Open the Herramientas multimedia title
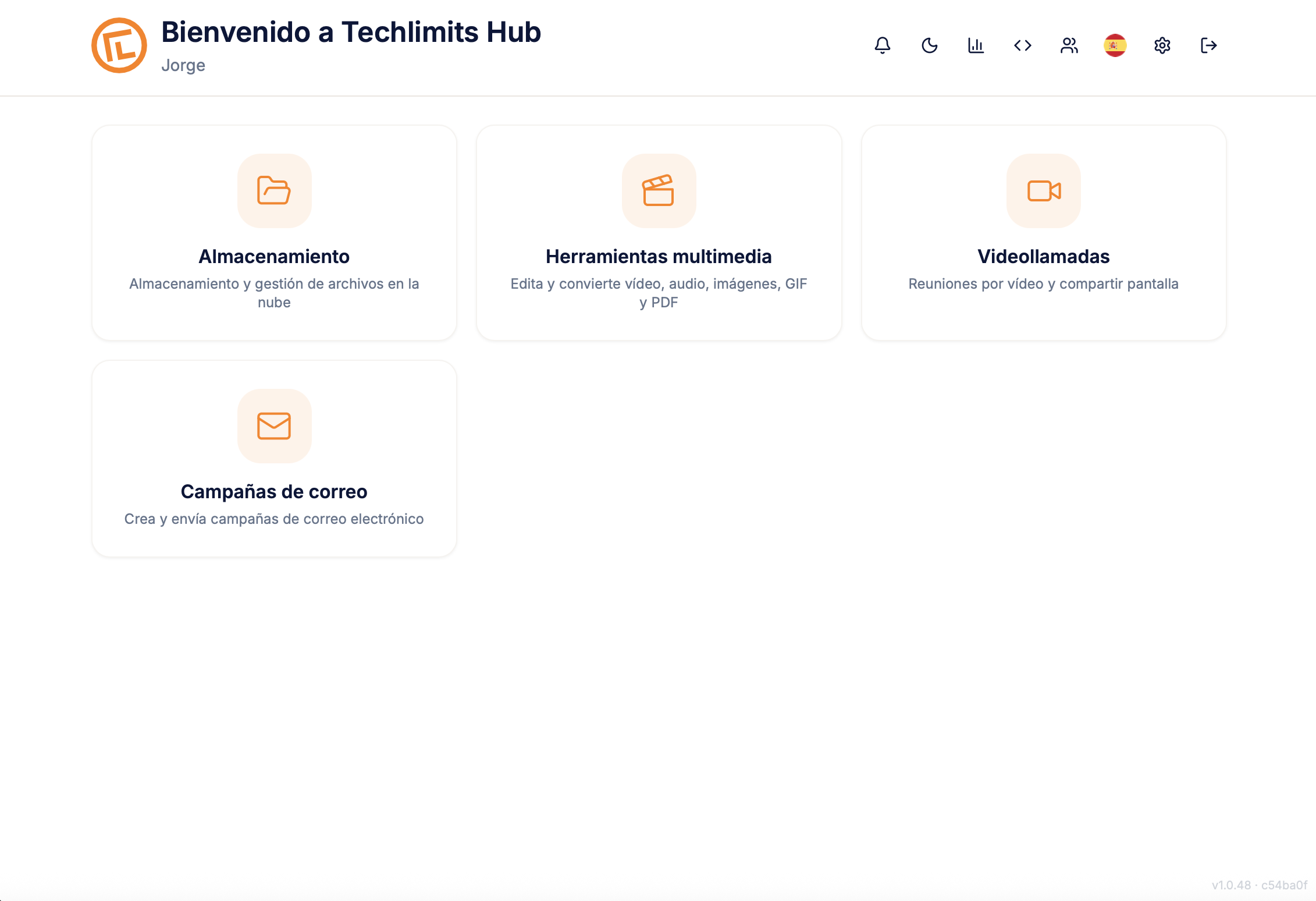Screen dimensions: 1316x901 coord(659,257)
